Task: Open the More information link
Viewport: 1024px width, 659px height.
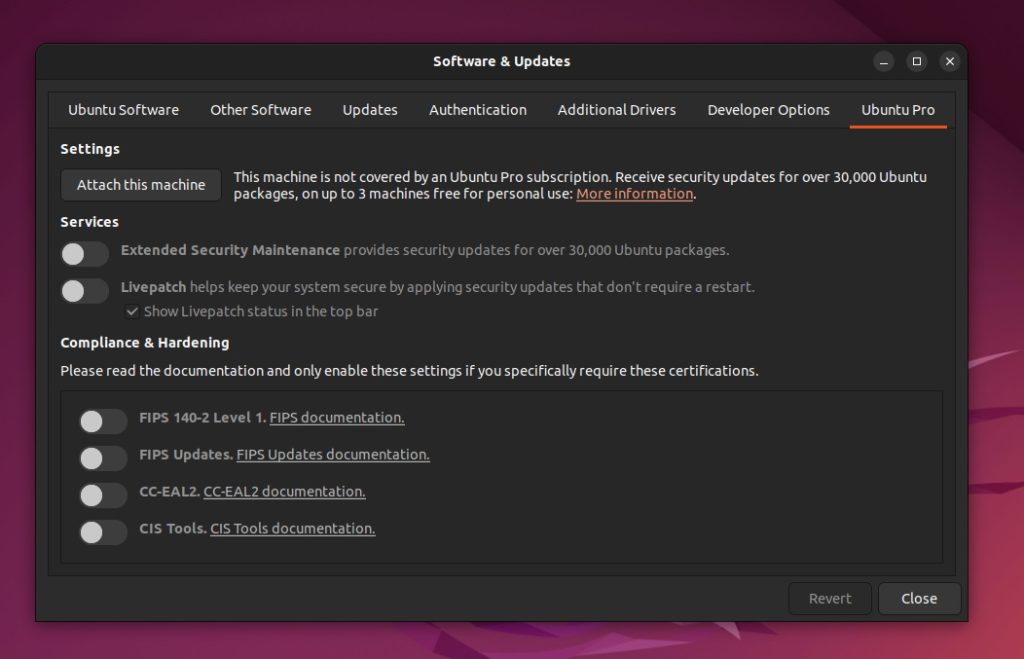Action: click(x=634, y=194)
